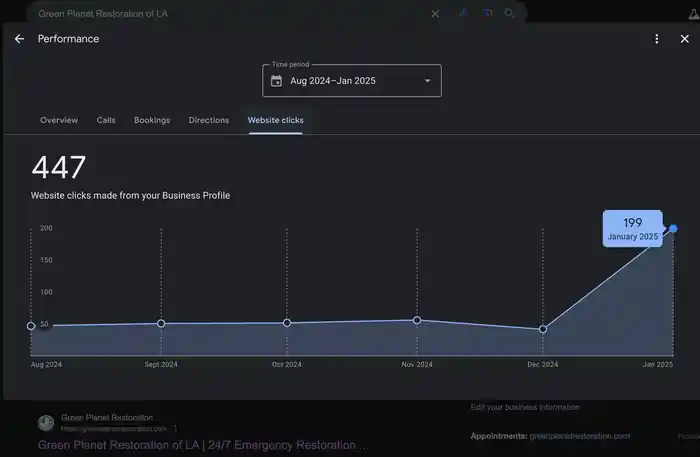Select the Jan 2025 highlighted data point
700x457 pixels.
(673, 228)
